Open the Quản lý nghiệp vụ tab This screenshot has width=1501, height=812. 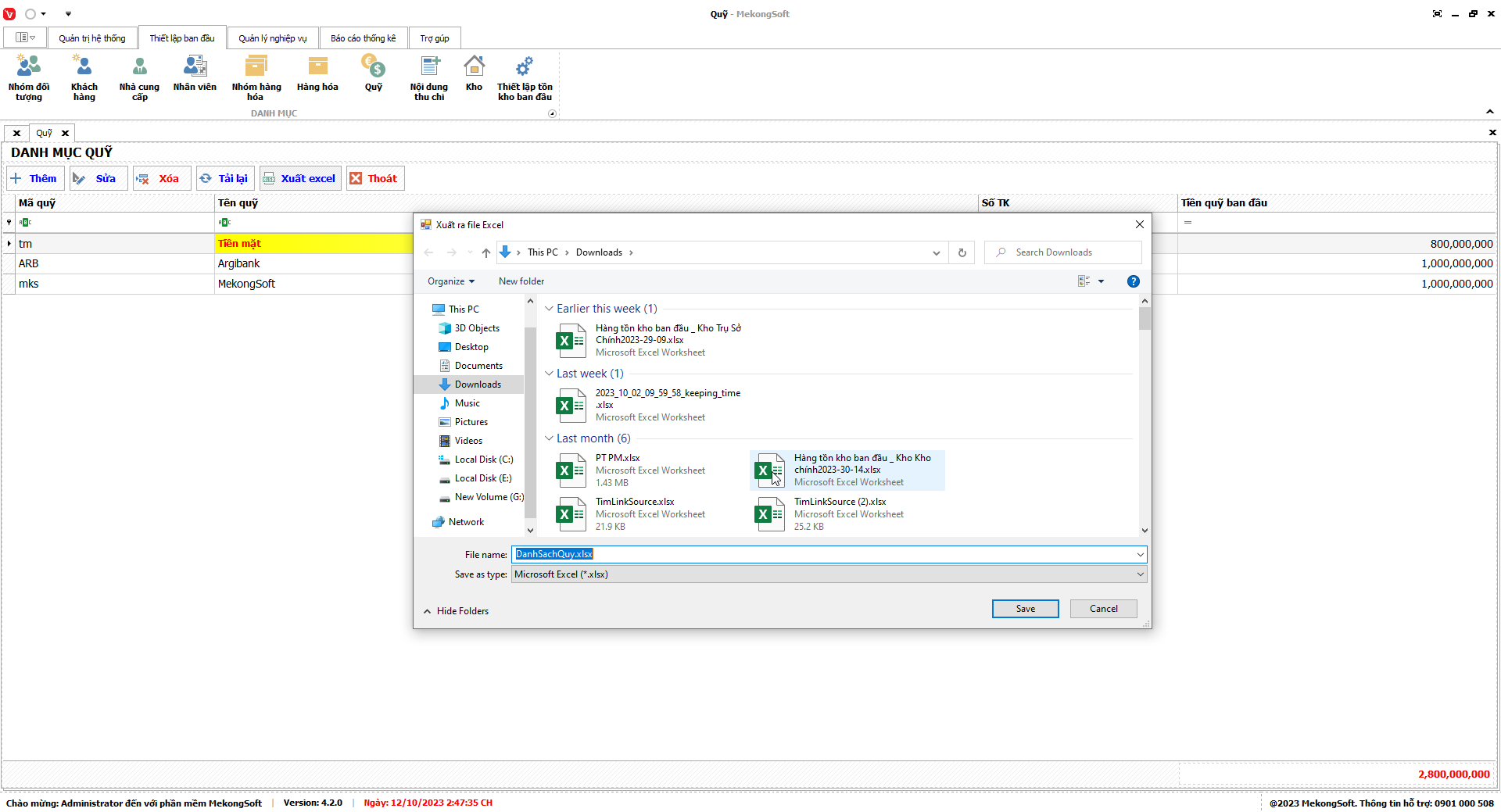pyautogui.click(x=273, y=38)
